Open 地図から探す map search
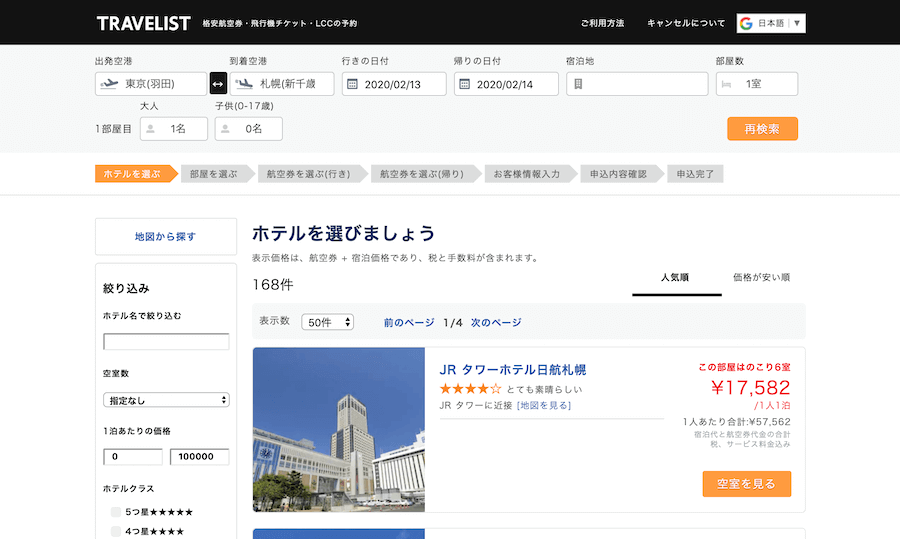900x539 pixels. (165, 236)
